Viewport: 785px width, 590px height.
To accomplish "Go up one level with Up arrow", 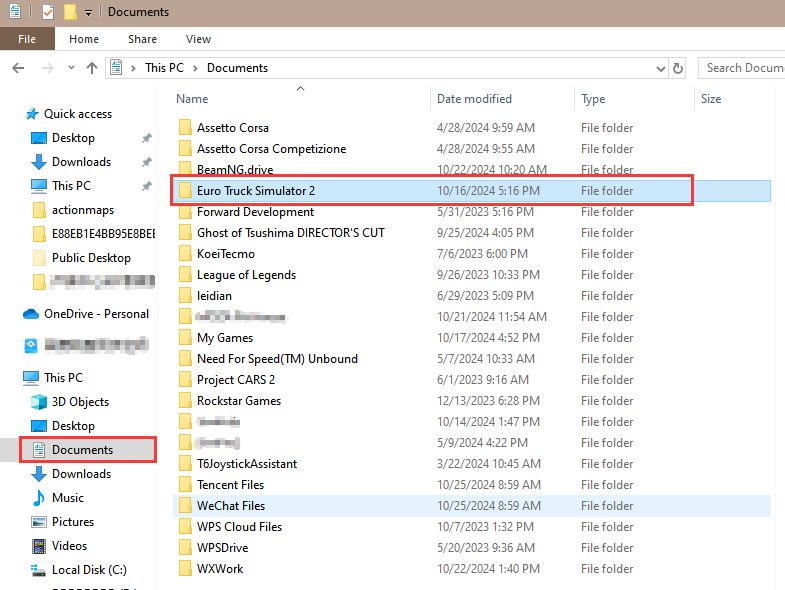I will coord(92,68).
